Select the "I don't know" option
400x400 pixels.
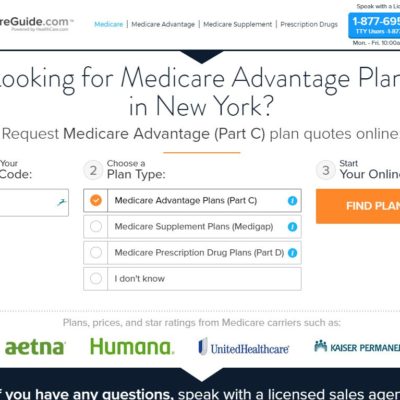(192, 279)
